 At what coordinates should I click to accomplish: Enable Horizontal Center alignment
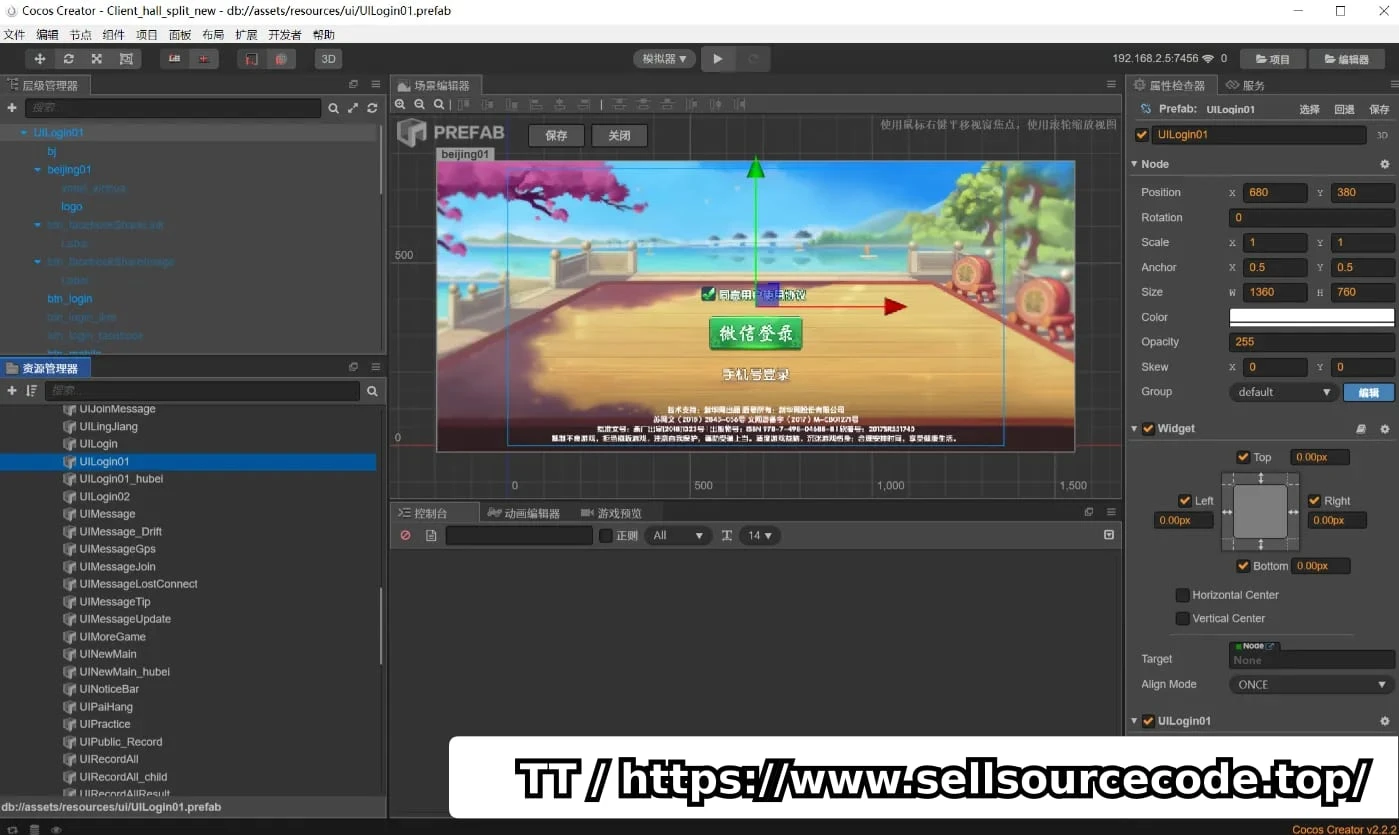[x=1183, y=595]
